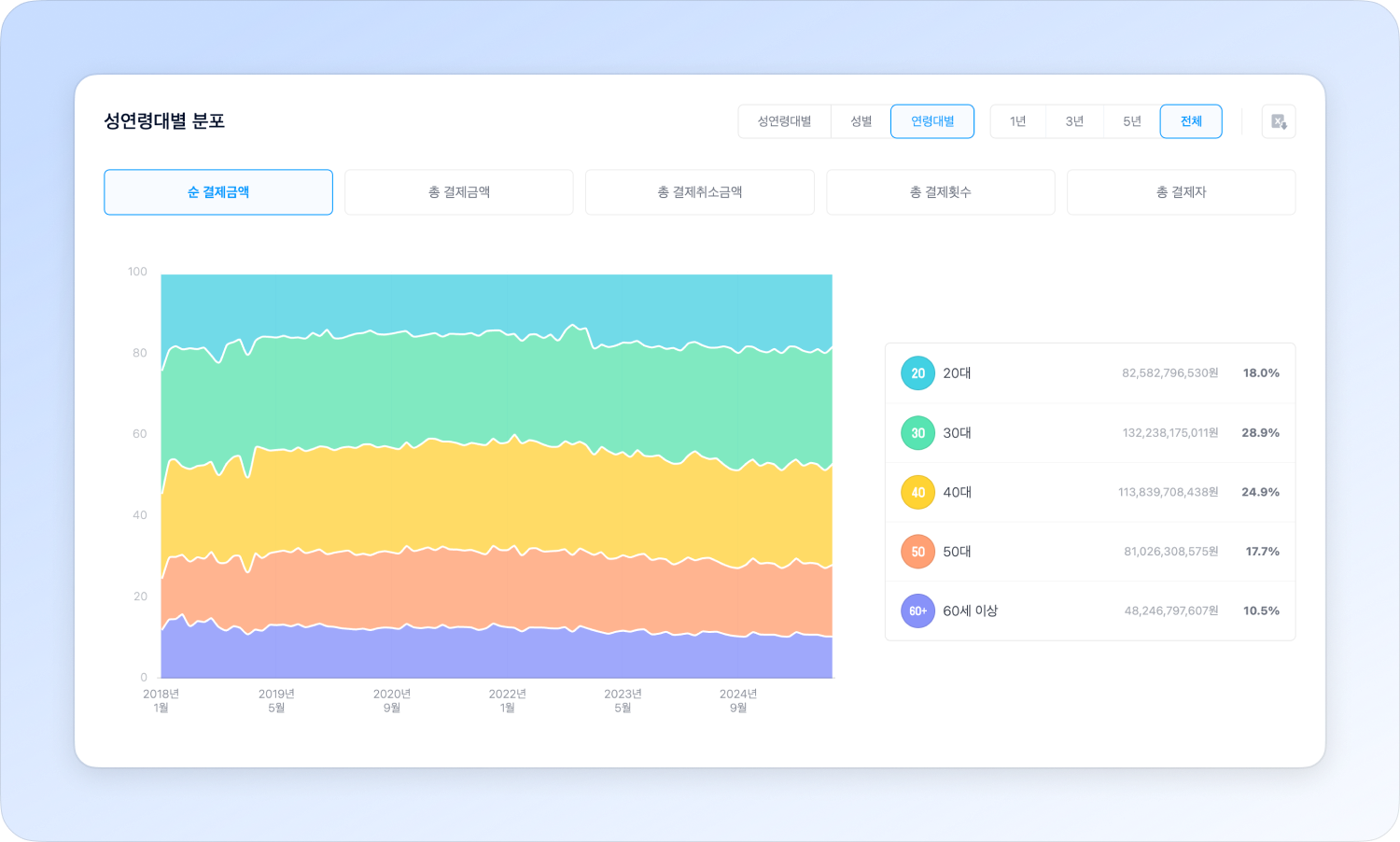Click the Excel download icon
Screen dimensions: 1400x842
click(x=1278, y=121)
